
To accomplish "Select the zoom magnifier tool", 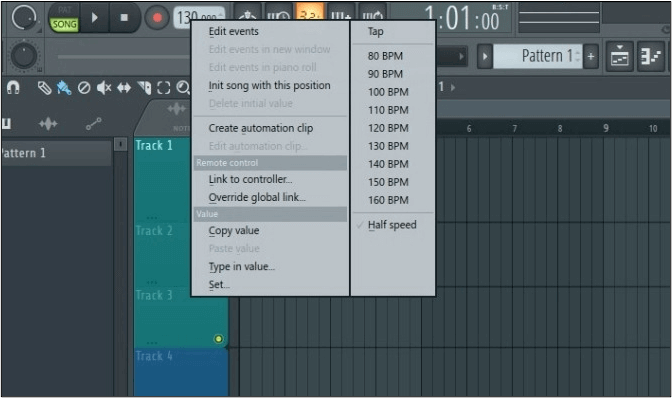I will click(x=183, y=88).
